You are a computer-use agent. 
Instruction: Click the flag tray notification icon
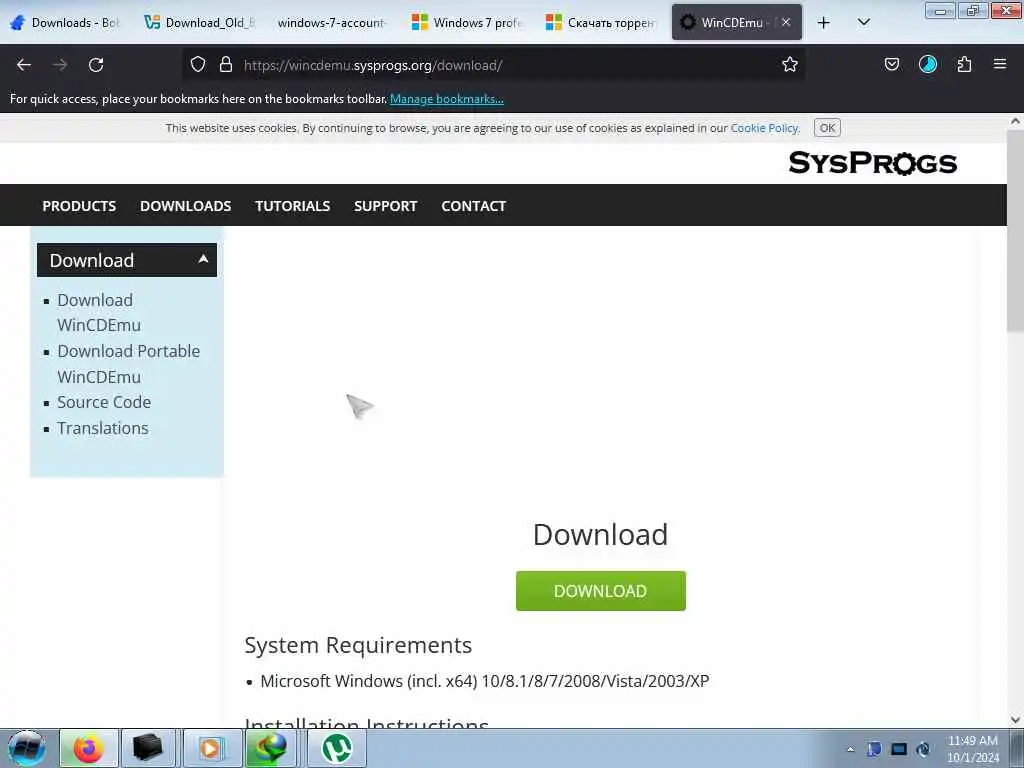(874, 749)
